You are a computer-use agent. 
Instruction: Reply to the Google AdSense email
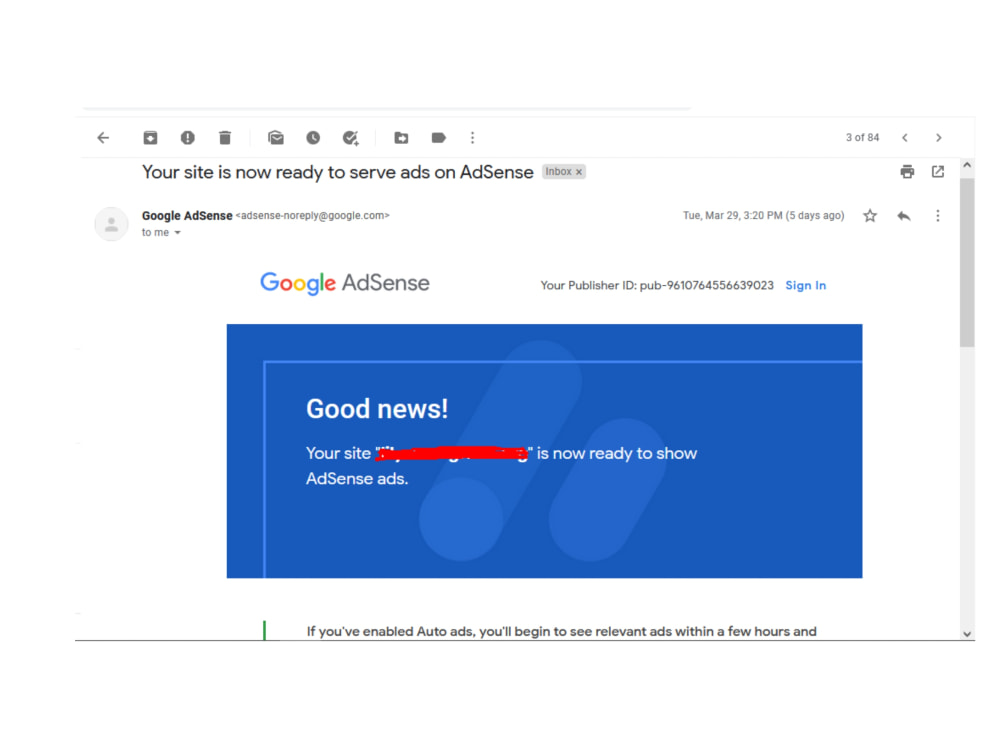coord(904,216)
